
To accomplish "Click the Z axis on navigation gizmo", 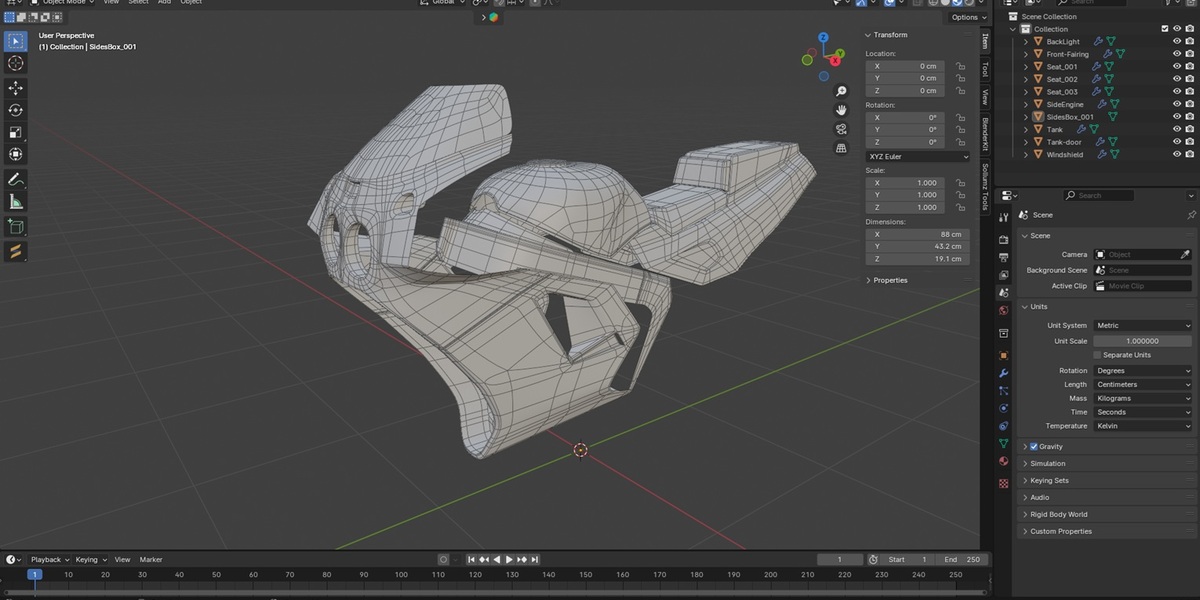I will (x=823, y=37).
